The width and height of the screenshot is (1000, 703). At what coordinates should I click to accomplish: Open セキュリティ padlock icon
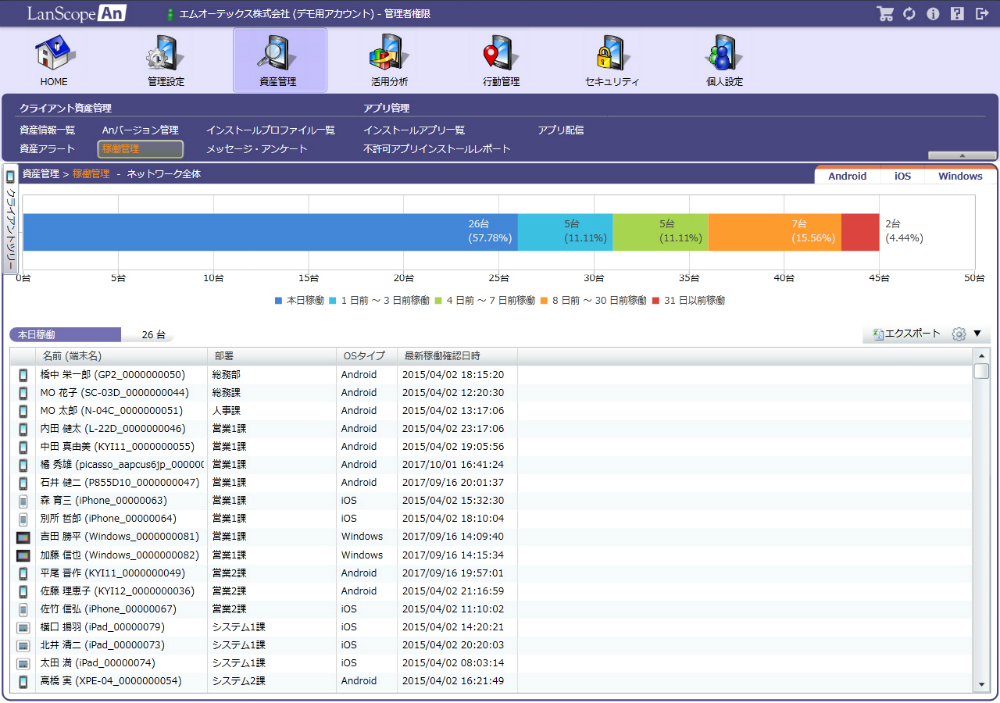pos(612,54)
